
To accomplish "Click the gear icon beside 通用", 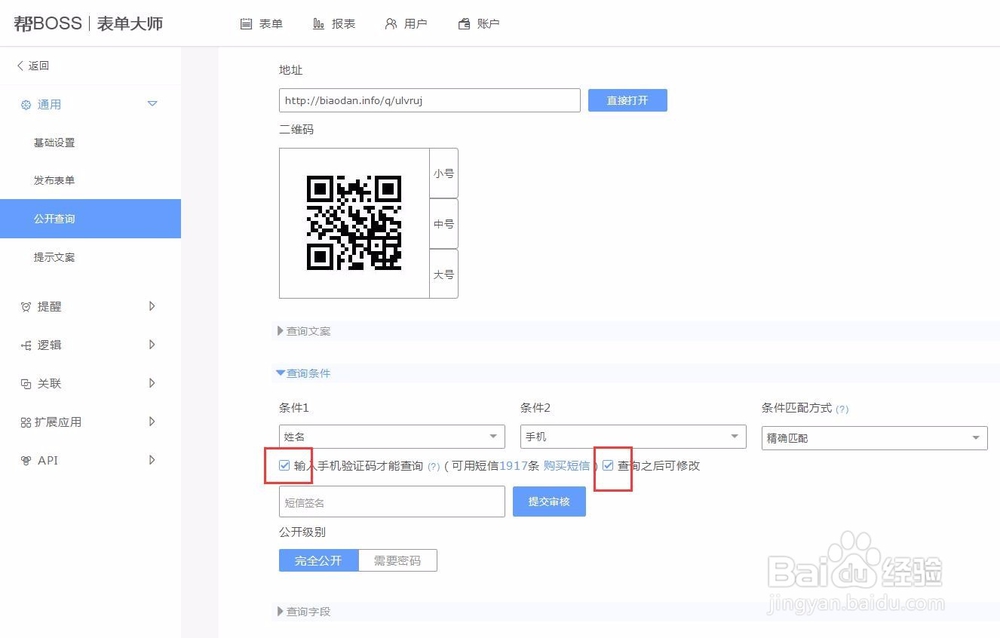I will [26, 105].
